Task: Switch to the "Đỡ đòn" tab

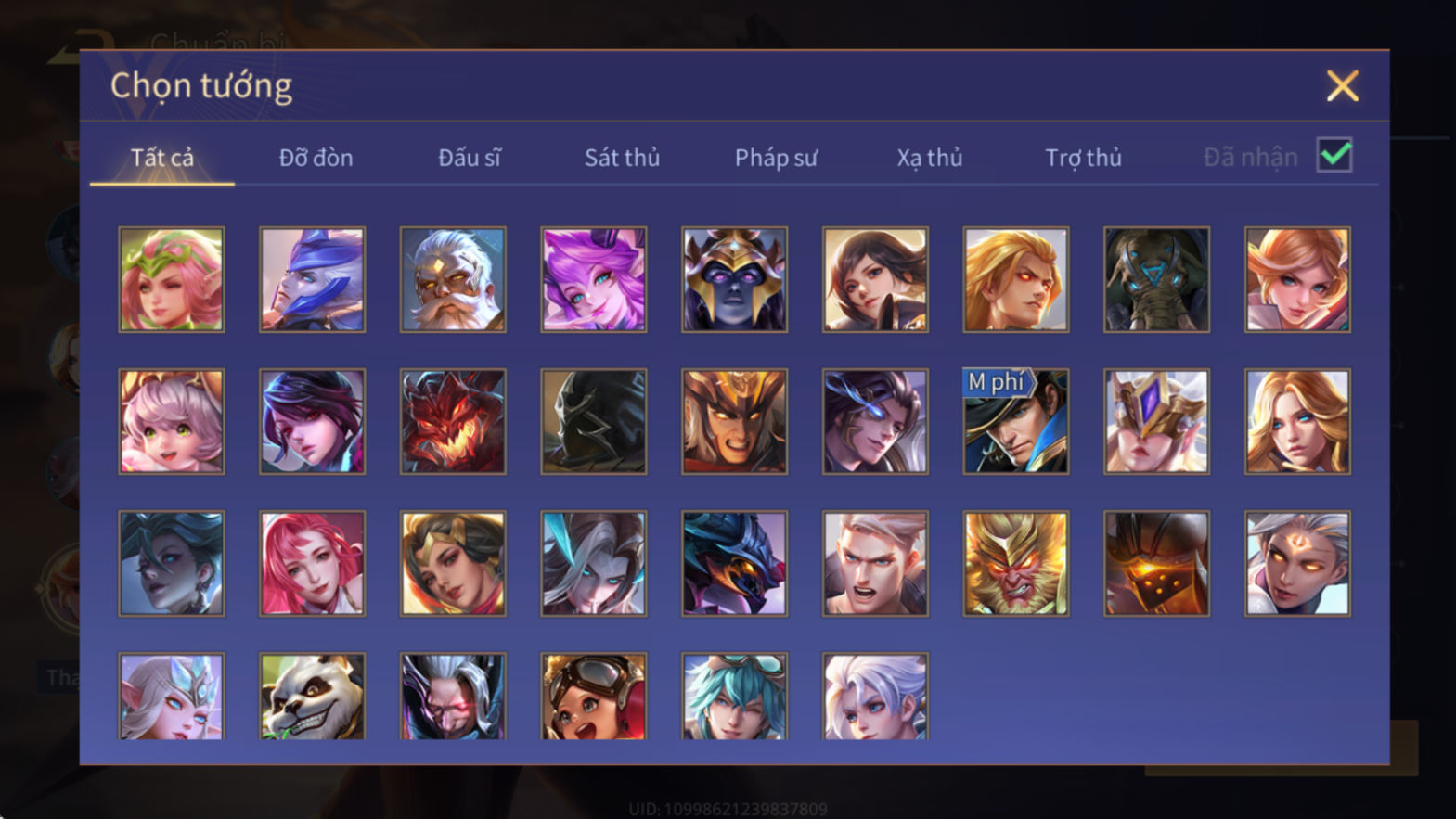Action: (x=316, y=158)
